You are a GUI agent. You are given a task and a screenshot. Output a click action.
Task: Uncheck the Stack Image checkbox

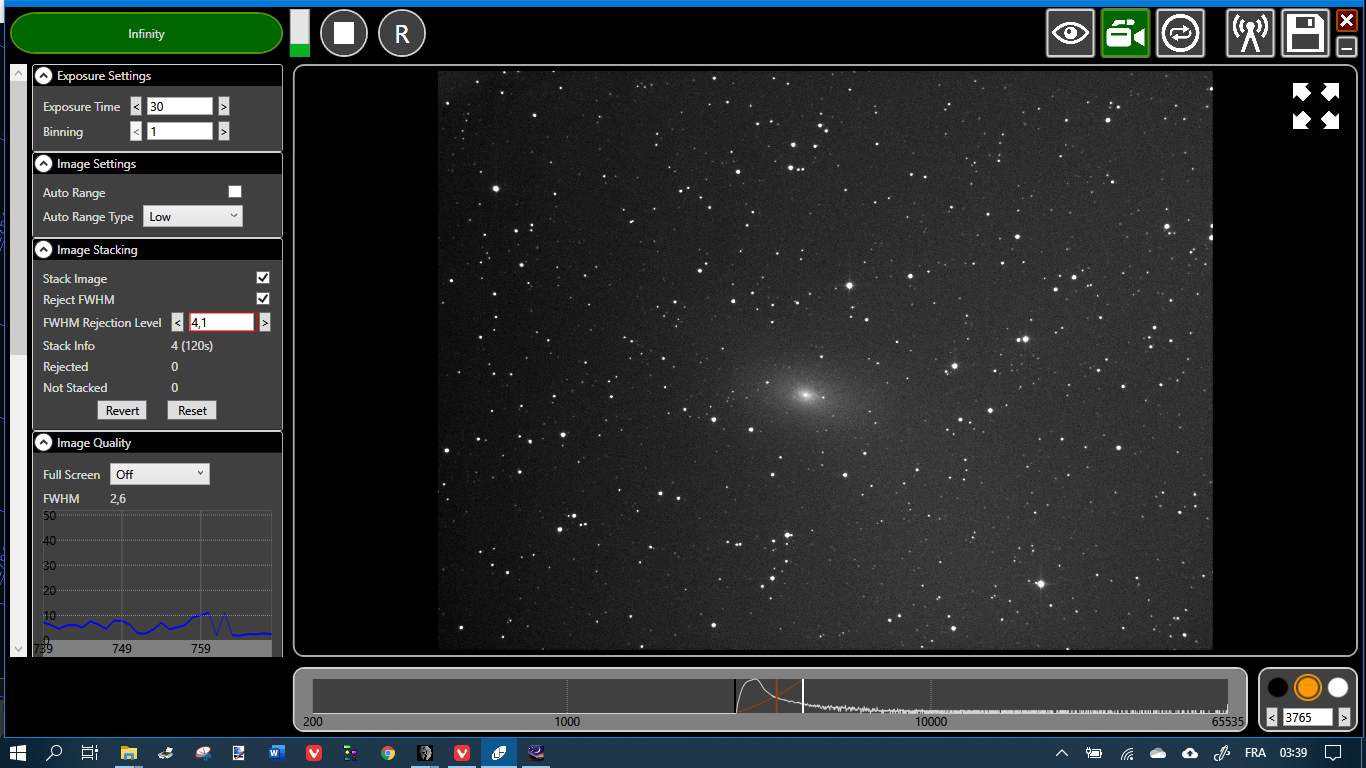point(263,278)
